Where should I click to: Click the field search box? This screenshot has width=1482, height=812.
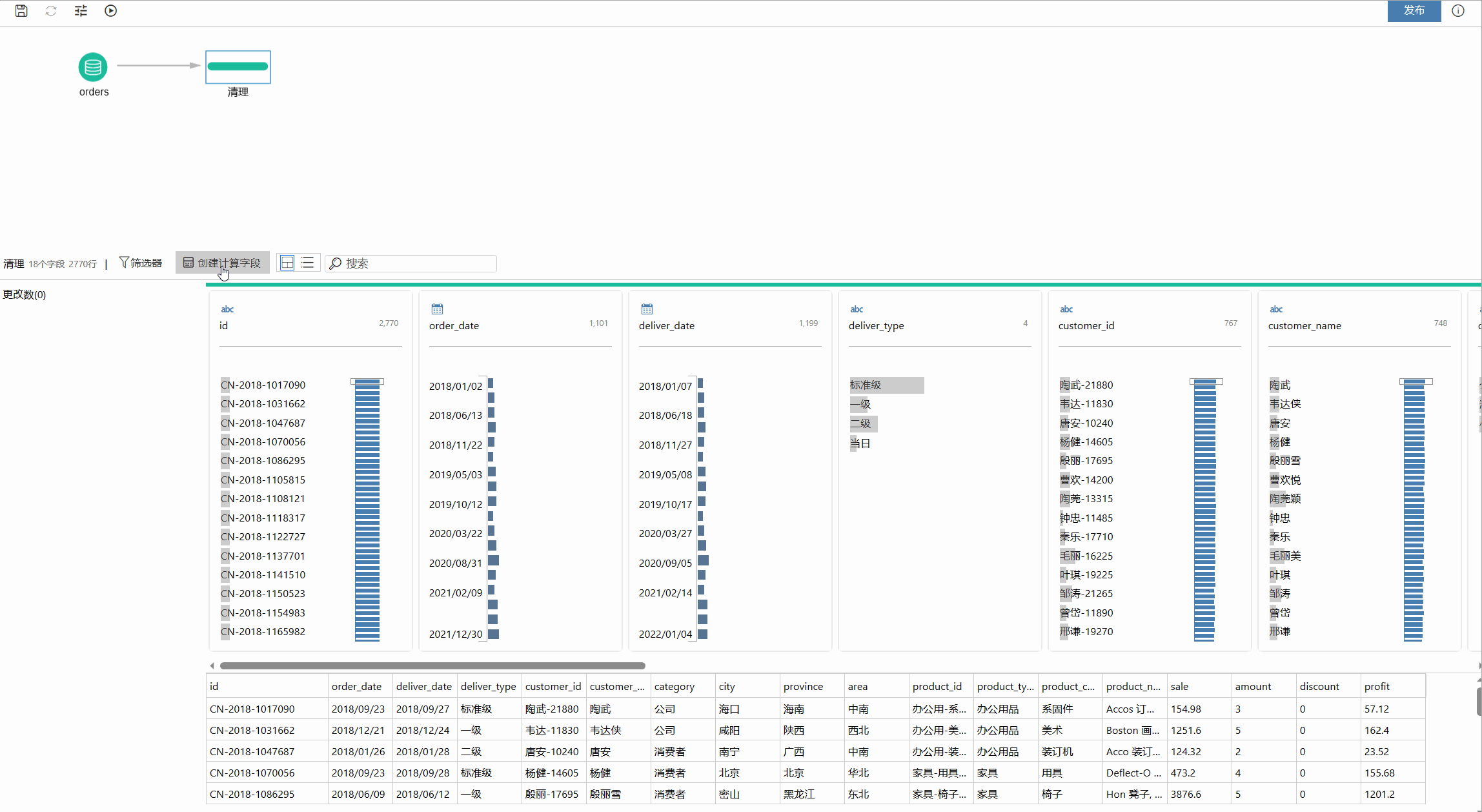coord(413,263)
